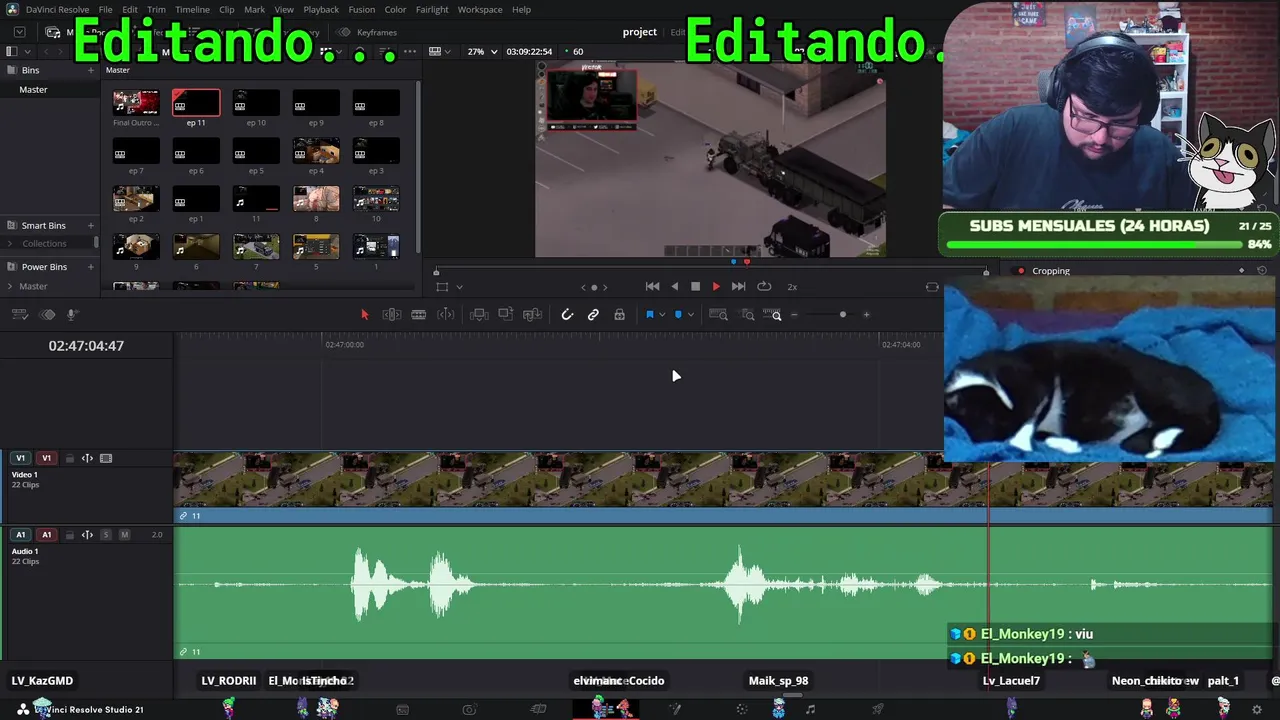Open the File menu
Image resolution: width=1280 pixels, height=720 pixels.
click(x=105, y=9)
